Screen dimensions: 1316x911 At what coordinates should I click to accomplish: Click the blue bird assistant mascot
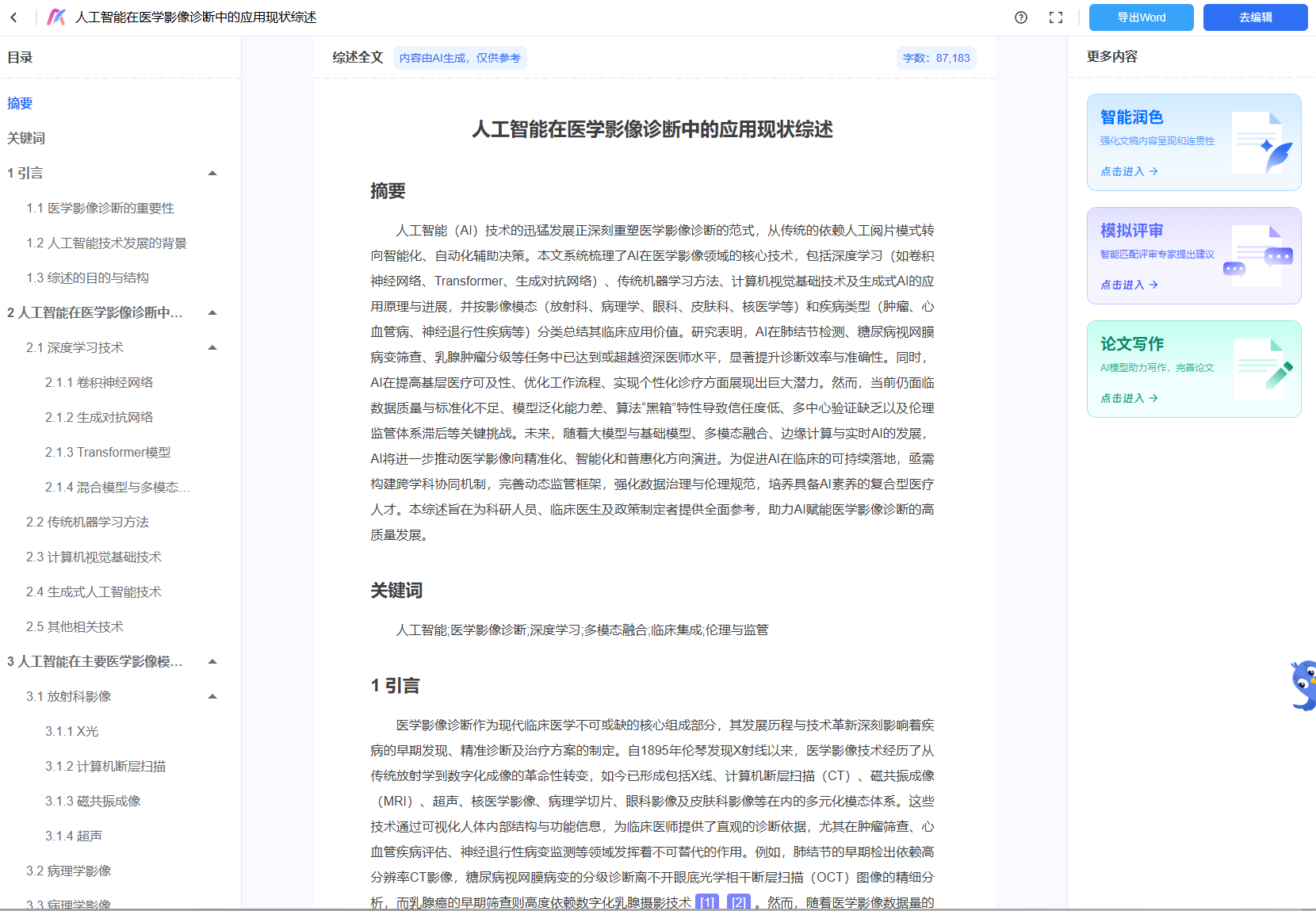1303,685
